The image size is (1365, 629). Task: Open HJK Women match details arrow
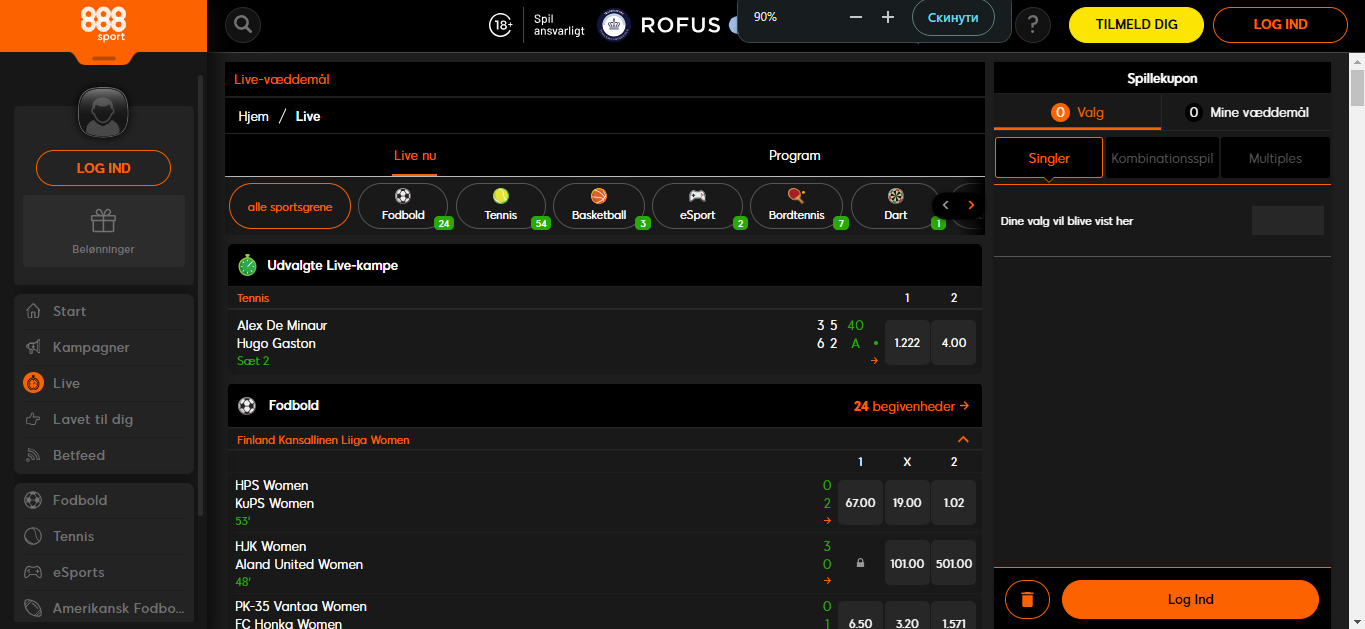tap(827, 581)
